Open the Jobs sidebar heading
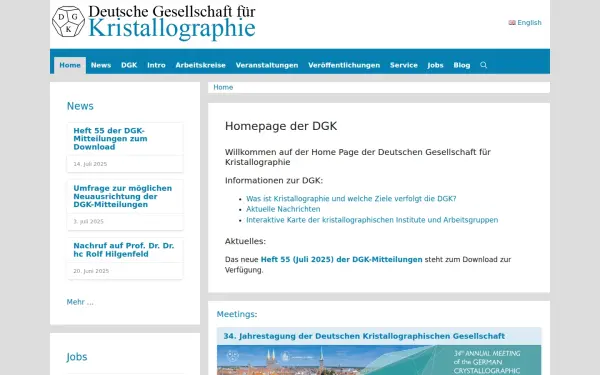Viewport: 600px width, 375px height. (77, 357)
